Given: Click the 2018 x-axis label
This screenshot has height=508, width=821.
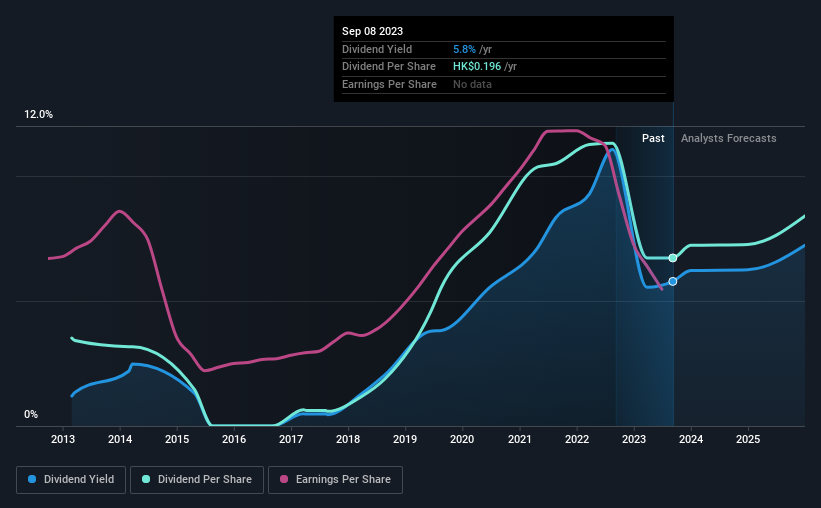Looking at the screenshot, I should pos(348,439).
